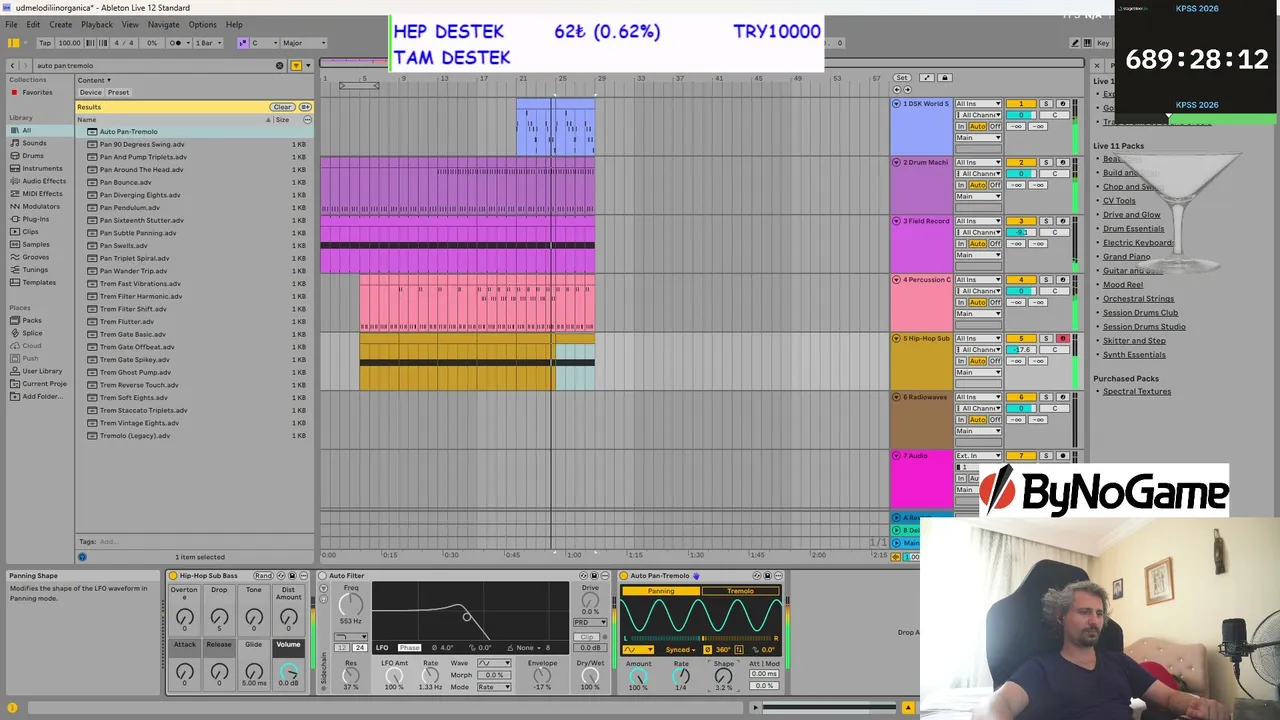Toggle scale mode icon beside key C
The width and height of the screenshot is (1280, 720).
(x=242, y=43)
